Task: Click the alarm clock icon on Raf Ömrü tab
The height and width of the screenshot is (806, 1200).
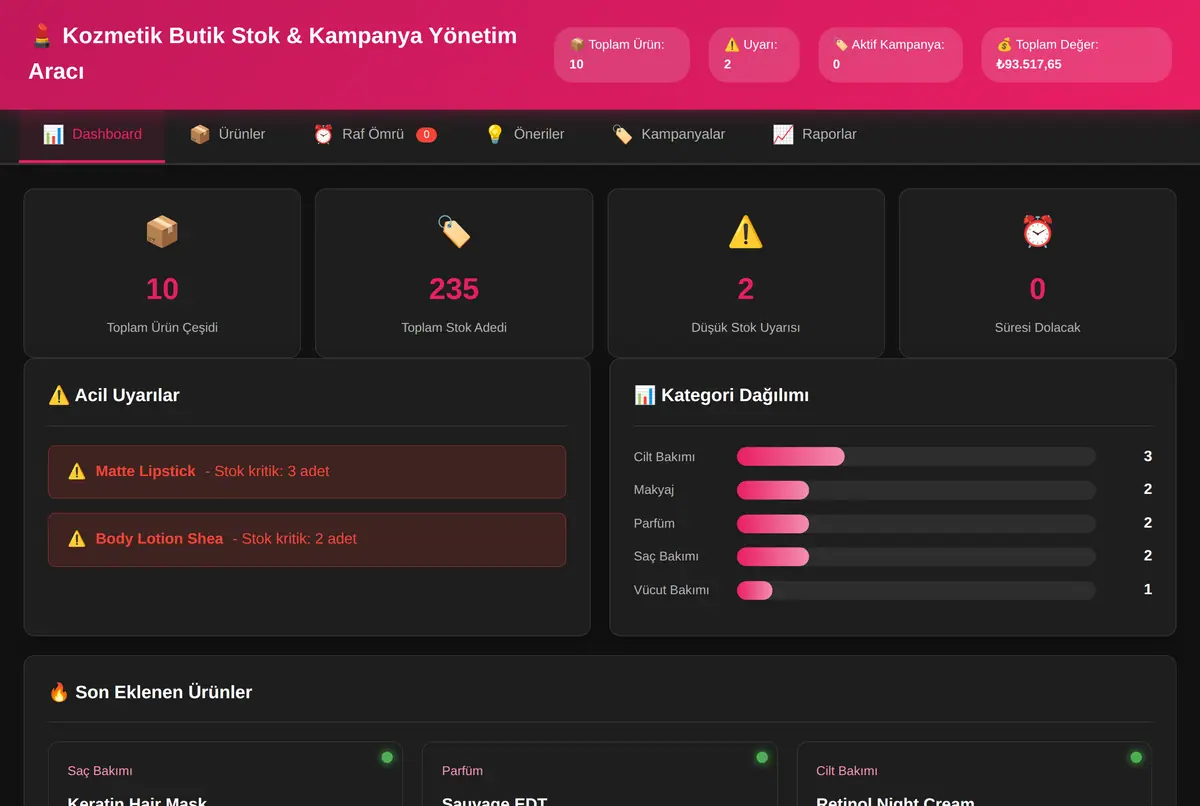Action: (x=323, y=134)
